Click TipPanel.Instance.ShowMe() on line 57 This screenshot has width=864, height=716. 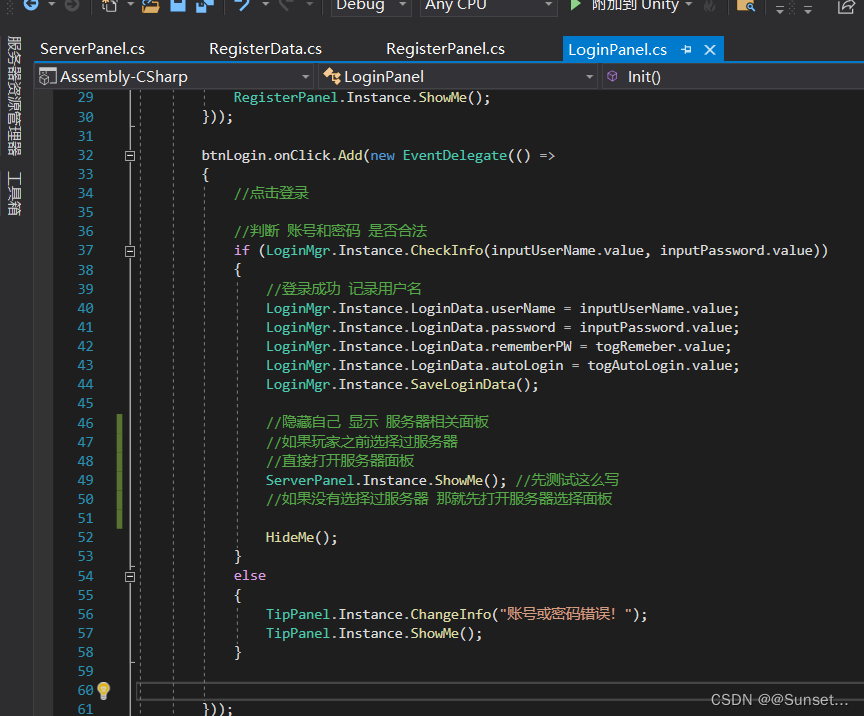click(370, 633)
